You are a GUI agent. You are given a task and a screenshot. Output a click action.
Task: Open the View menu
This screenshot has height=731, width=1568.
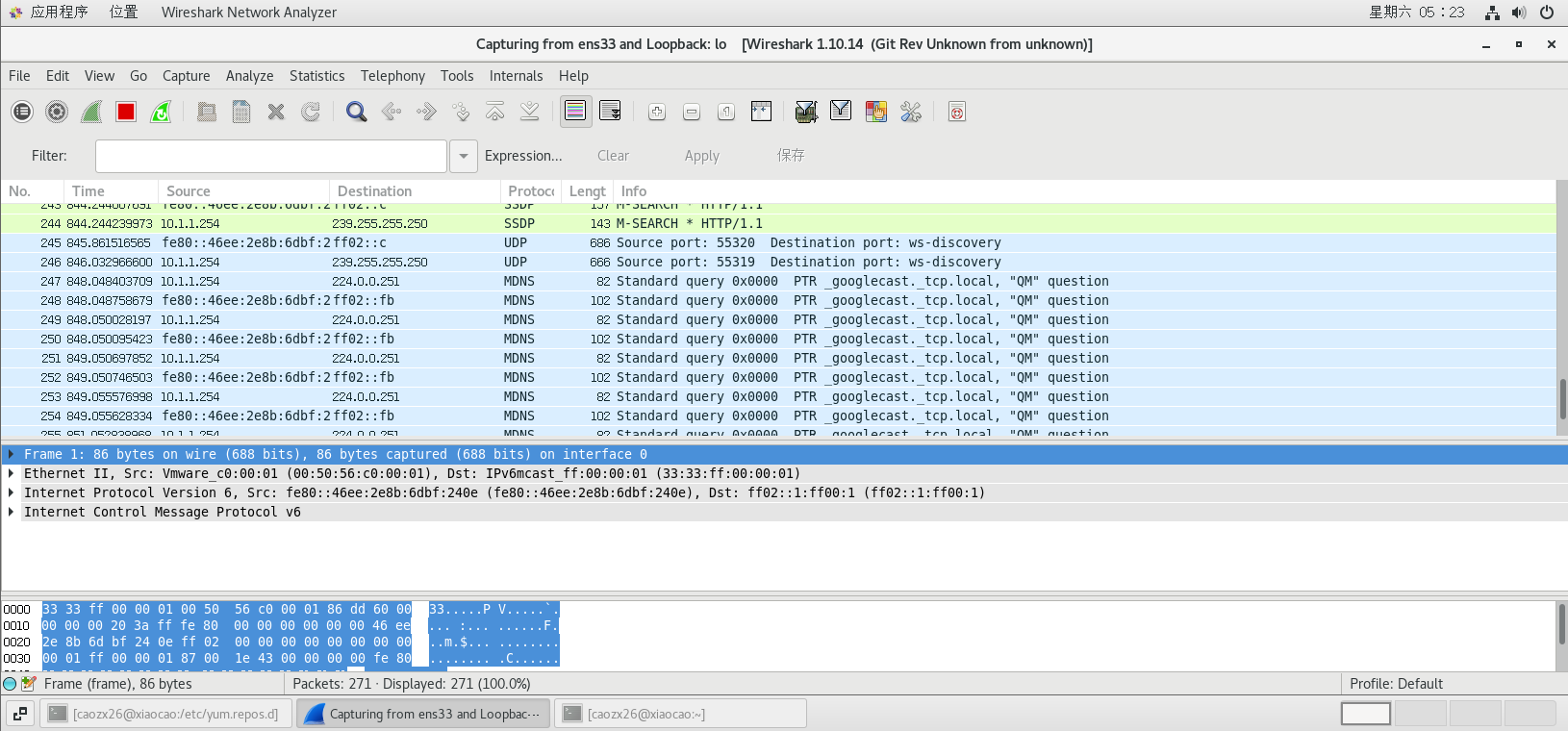point(99,76)
